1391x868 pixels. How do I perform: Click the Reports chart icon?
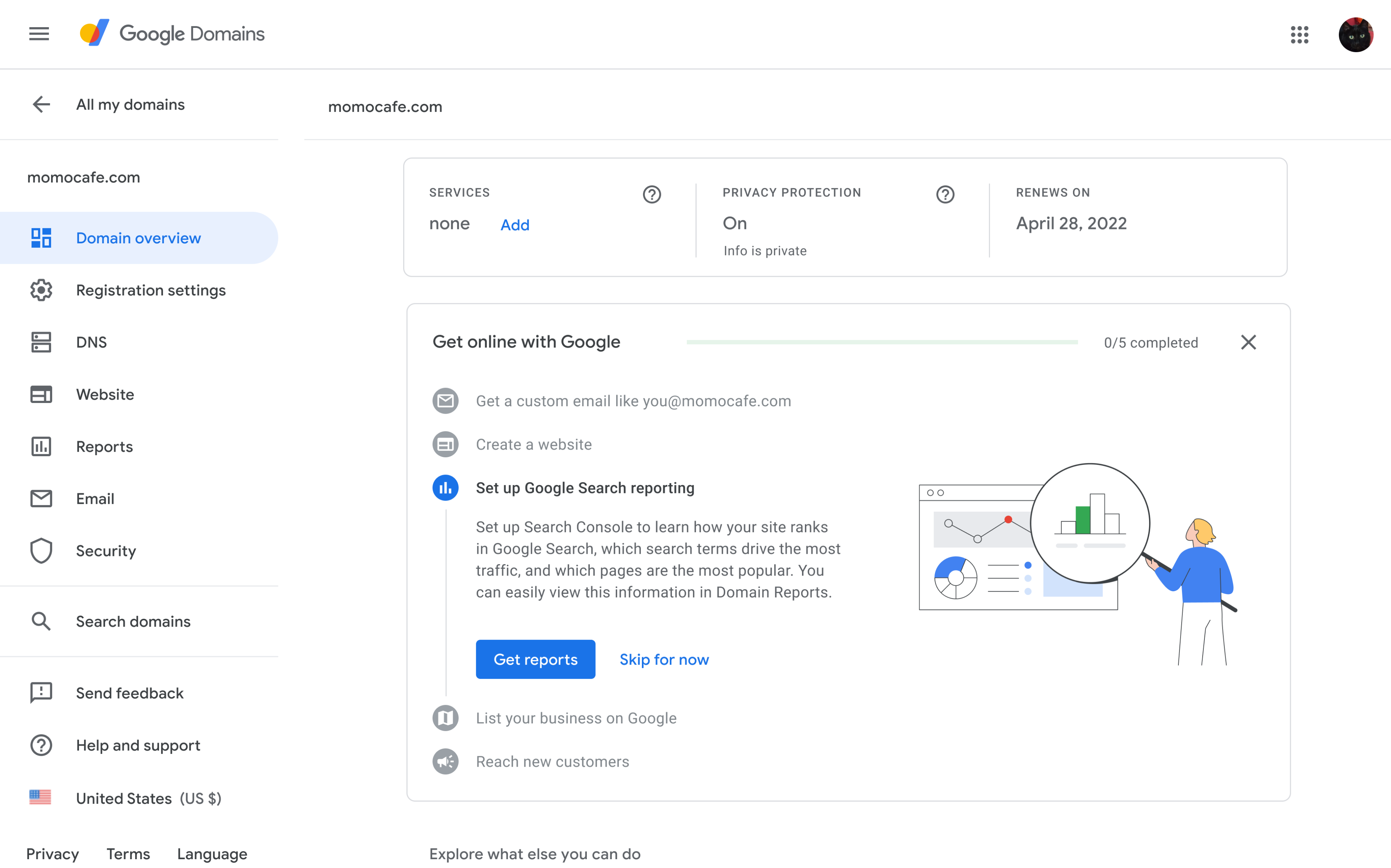click(41, 447)
